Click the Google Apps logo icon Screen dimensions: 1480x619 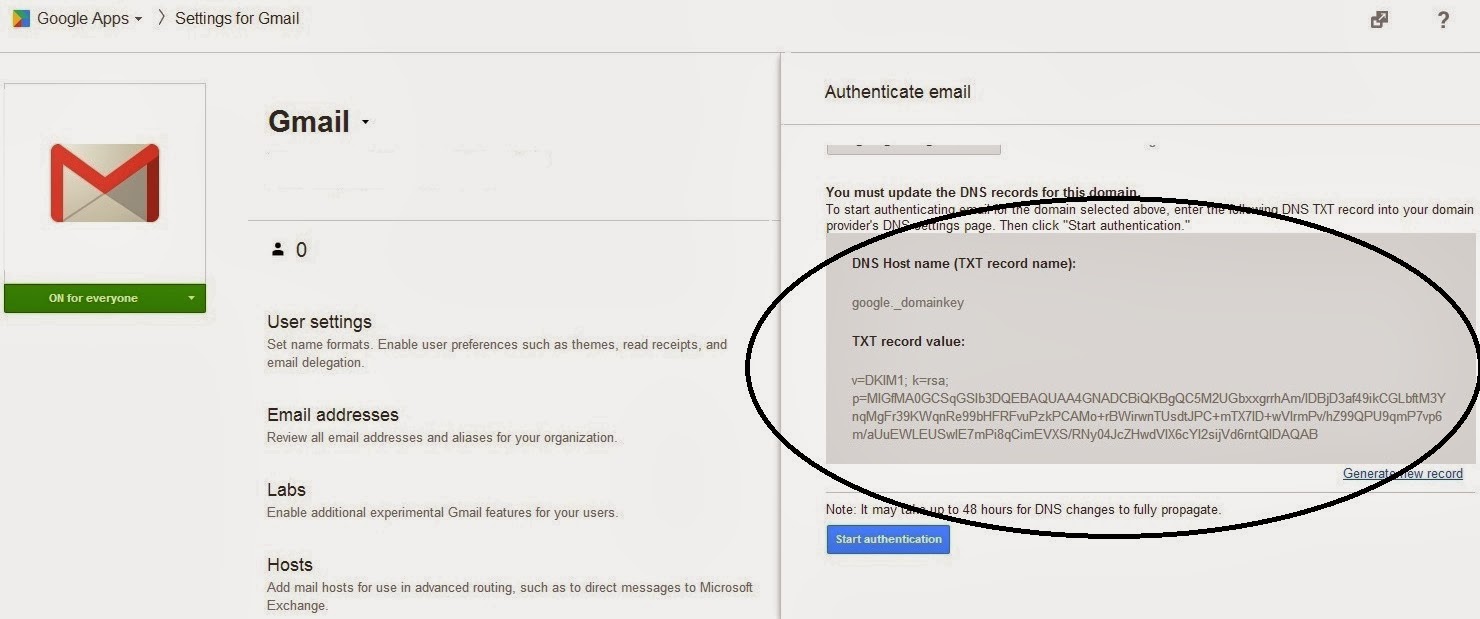tap(21, 18)
